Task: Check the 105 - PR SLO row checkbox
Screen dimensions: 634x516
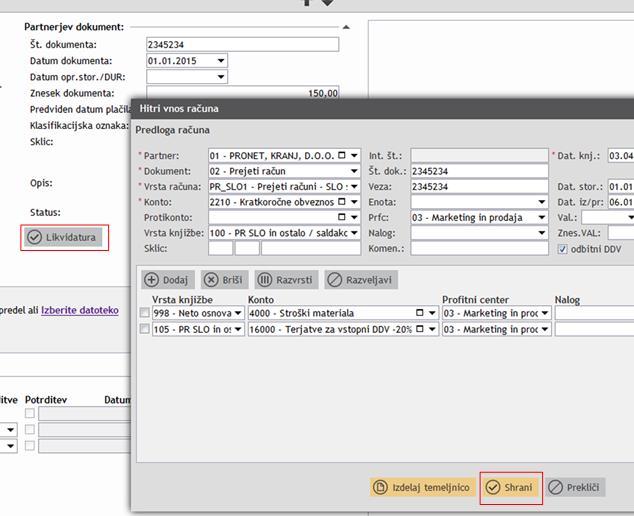Action: tap(144, 329)
